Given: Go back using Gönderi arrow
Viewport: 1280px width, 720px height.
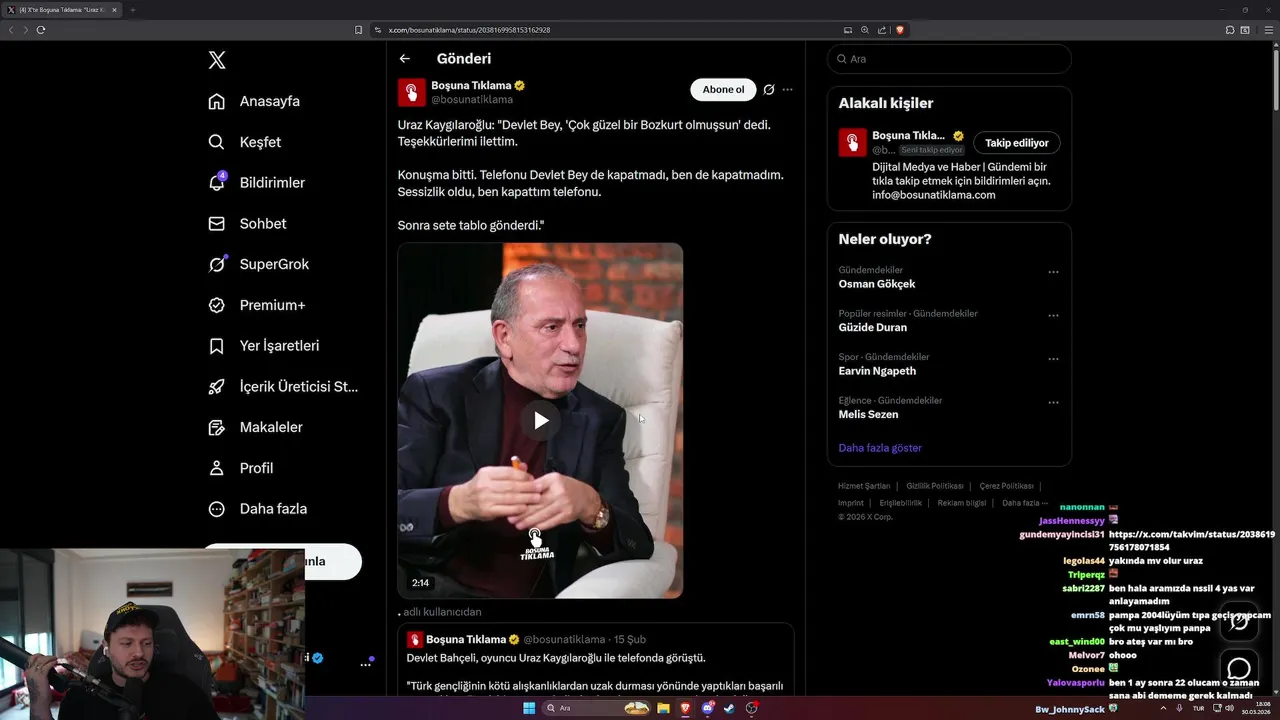Looking at the screenshot, I should pos(404,59).
